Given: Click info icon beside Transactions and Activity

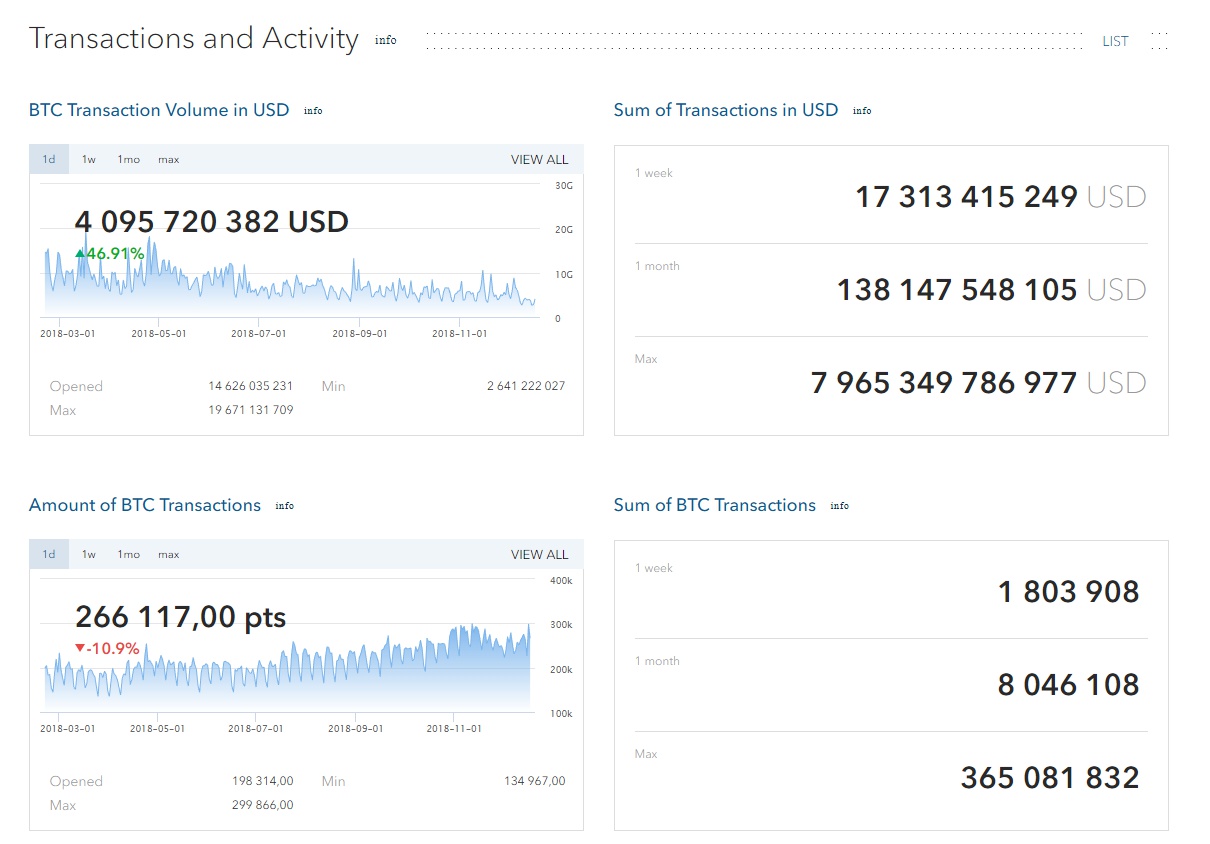Looking at the screenshot, I should coord(385,41).
